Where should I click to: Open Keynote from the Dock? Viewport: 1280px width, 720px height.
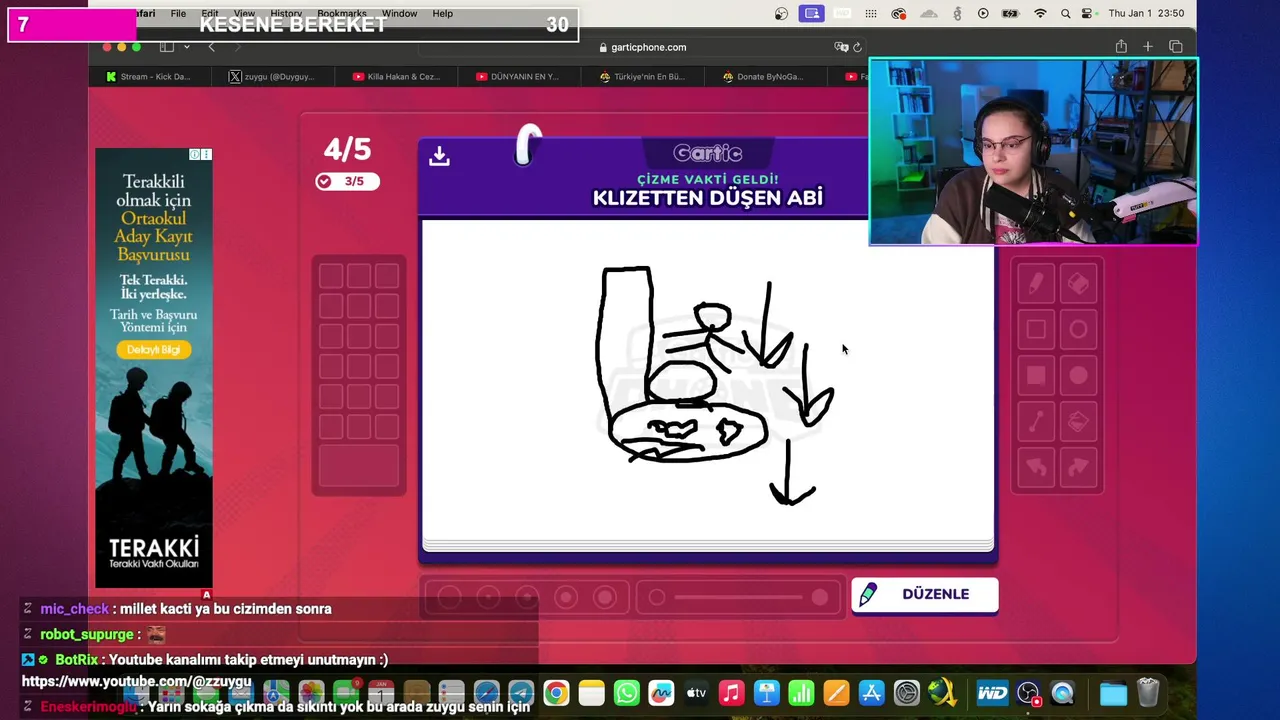pos(766,693)
